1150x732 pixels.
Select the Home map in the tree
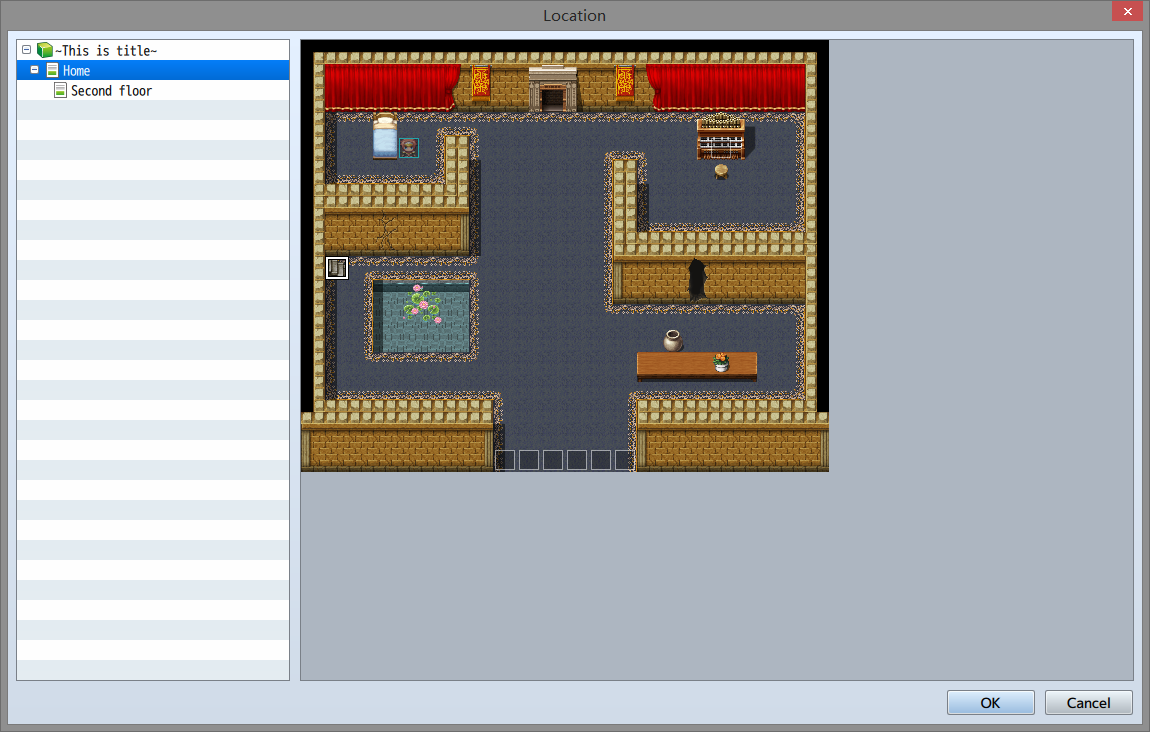(76, 70)
